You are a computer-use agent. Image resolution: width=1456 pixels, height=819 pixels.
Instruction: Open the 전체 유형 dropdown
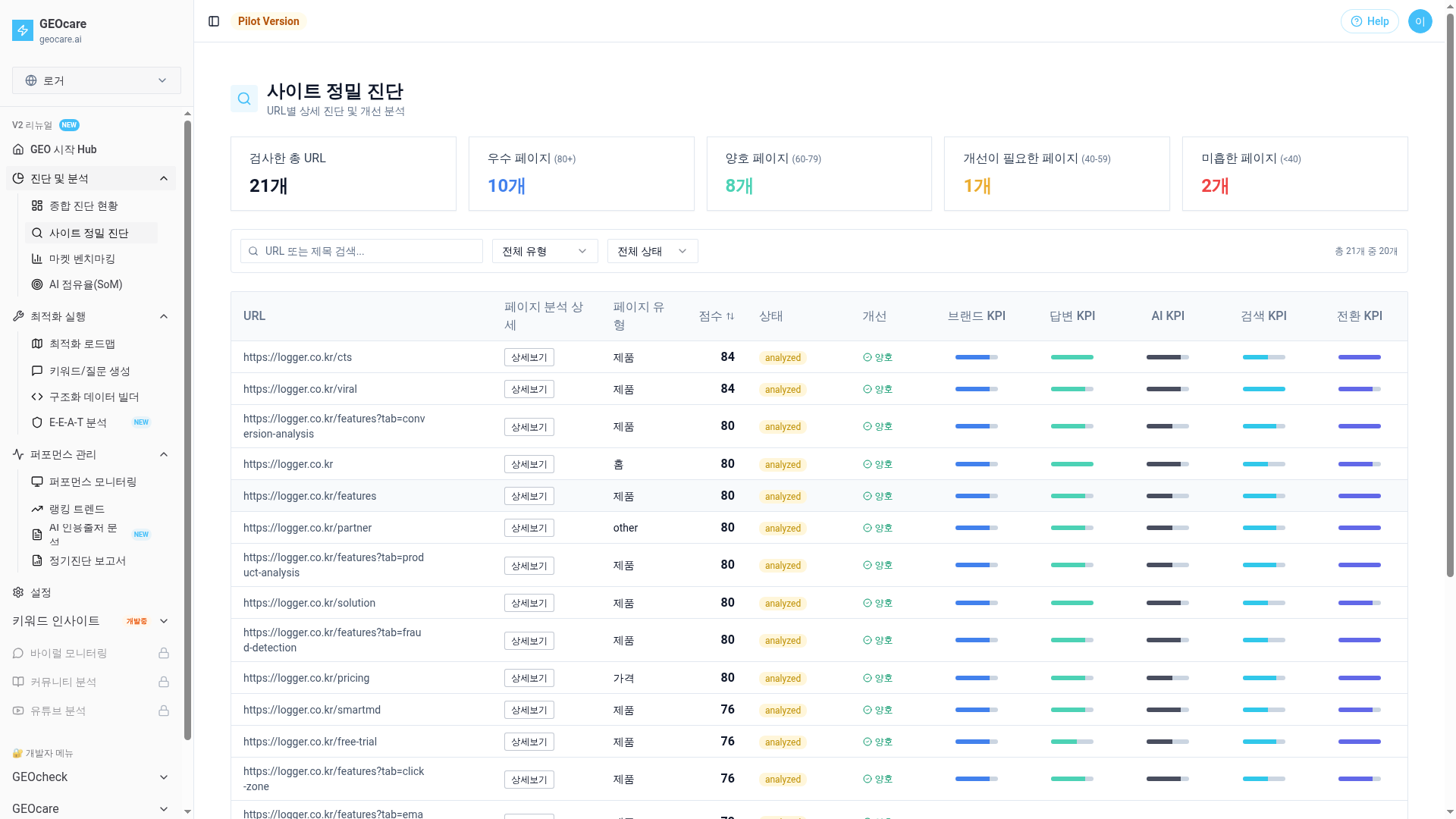(544, 251)
